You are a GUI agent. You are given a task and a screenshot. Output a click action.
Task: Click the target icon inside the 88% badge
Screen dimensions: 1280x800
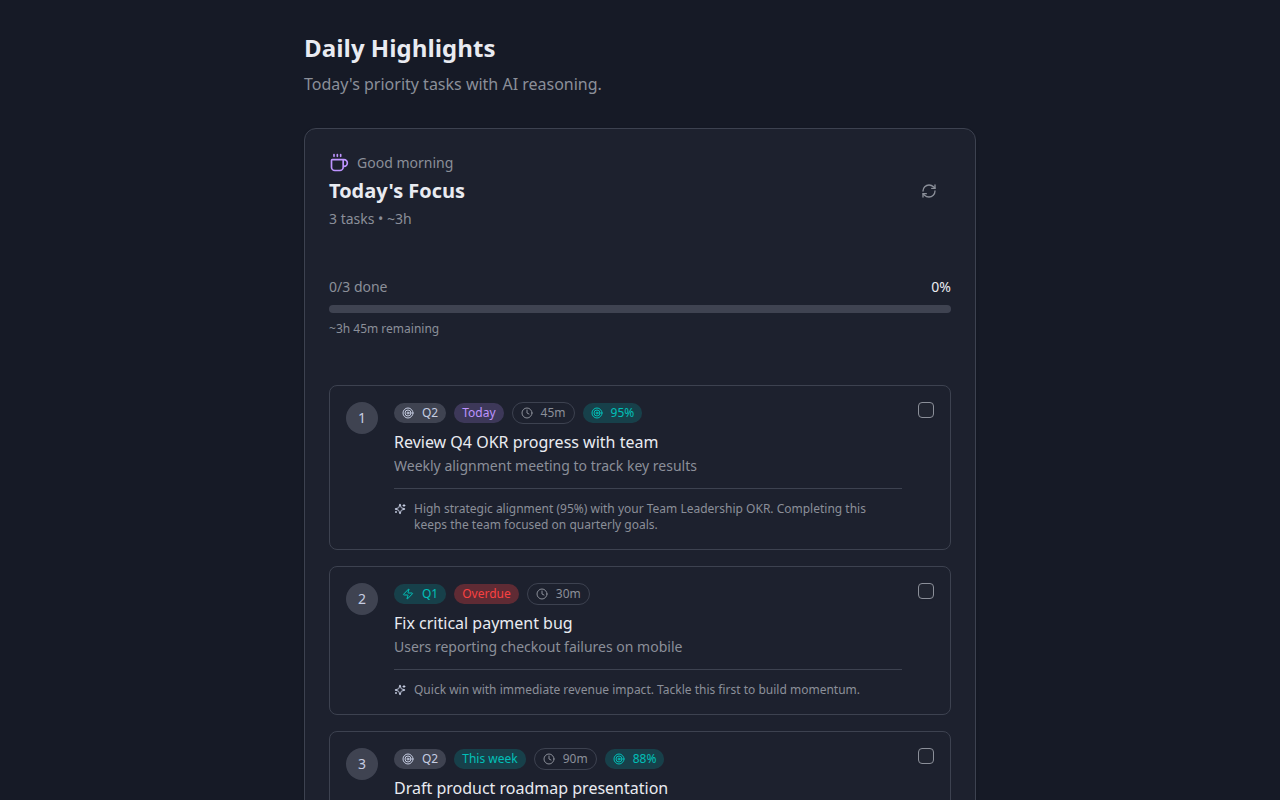point(619,759)
